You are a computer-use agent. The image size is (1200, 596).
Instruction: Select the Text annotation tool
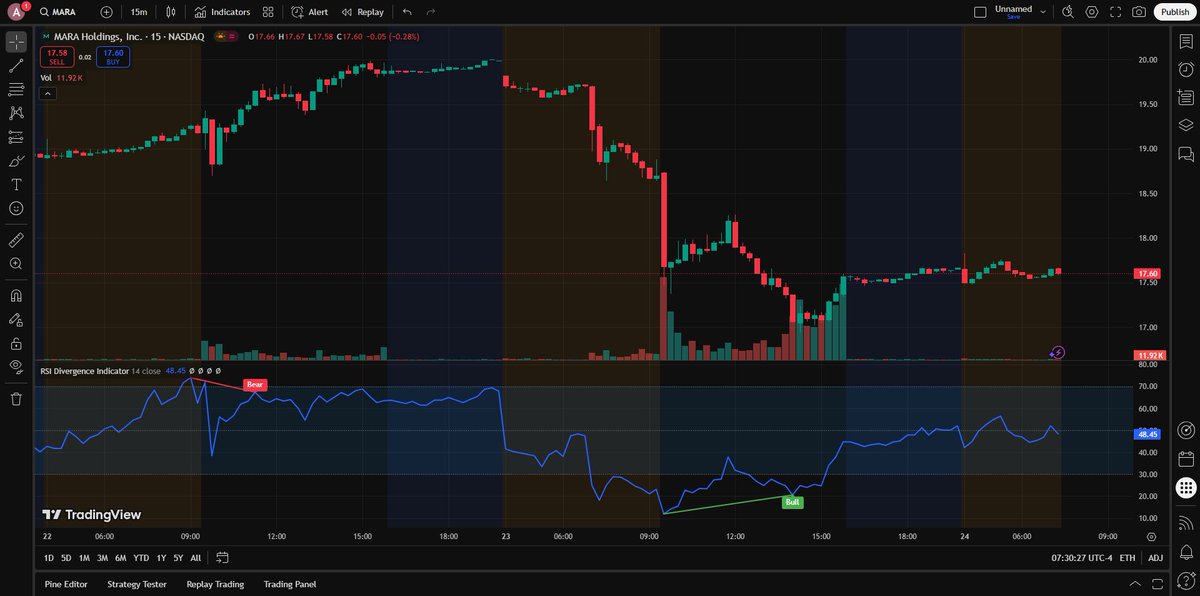click(x=16, y=185)
